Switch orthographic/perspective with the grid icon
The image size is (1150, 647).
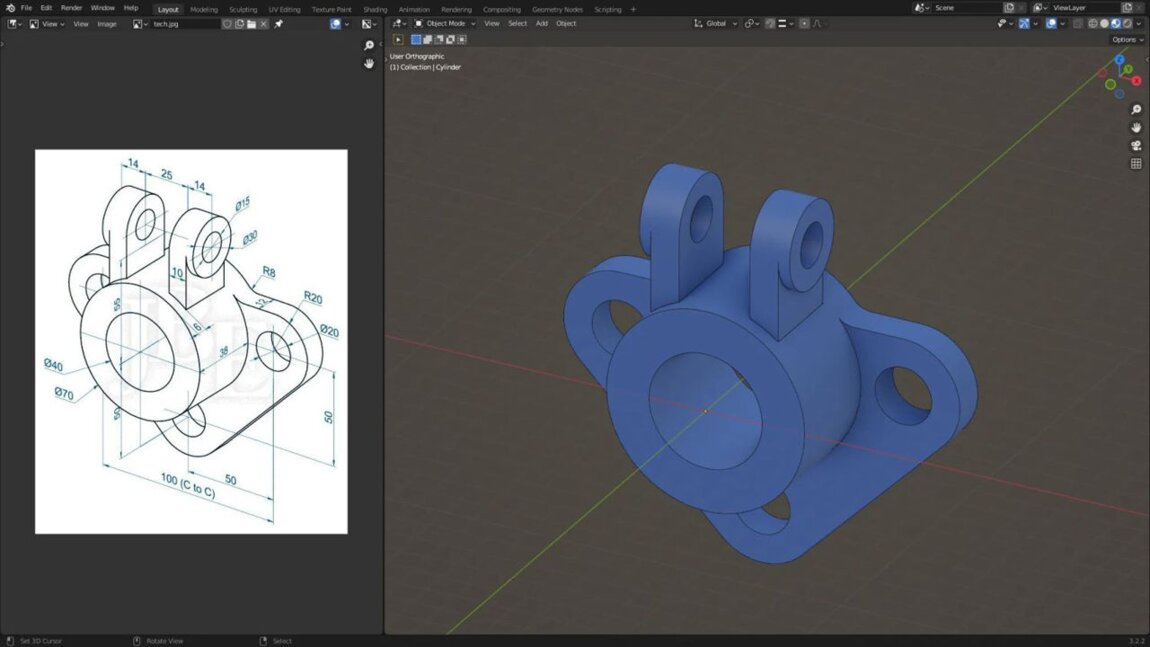(x=1136, y=164)
